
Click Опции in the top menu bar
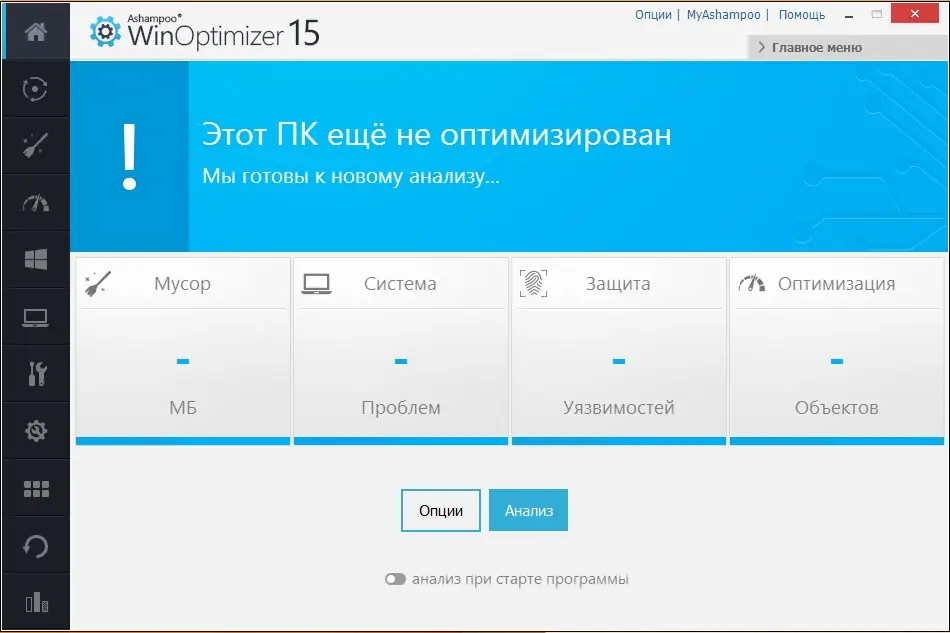[654, 15]
